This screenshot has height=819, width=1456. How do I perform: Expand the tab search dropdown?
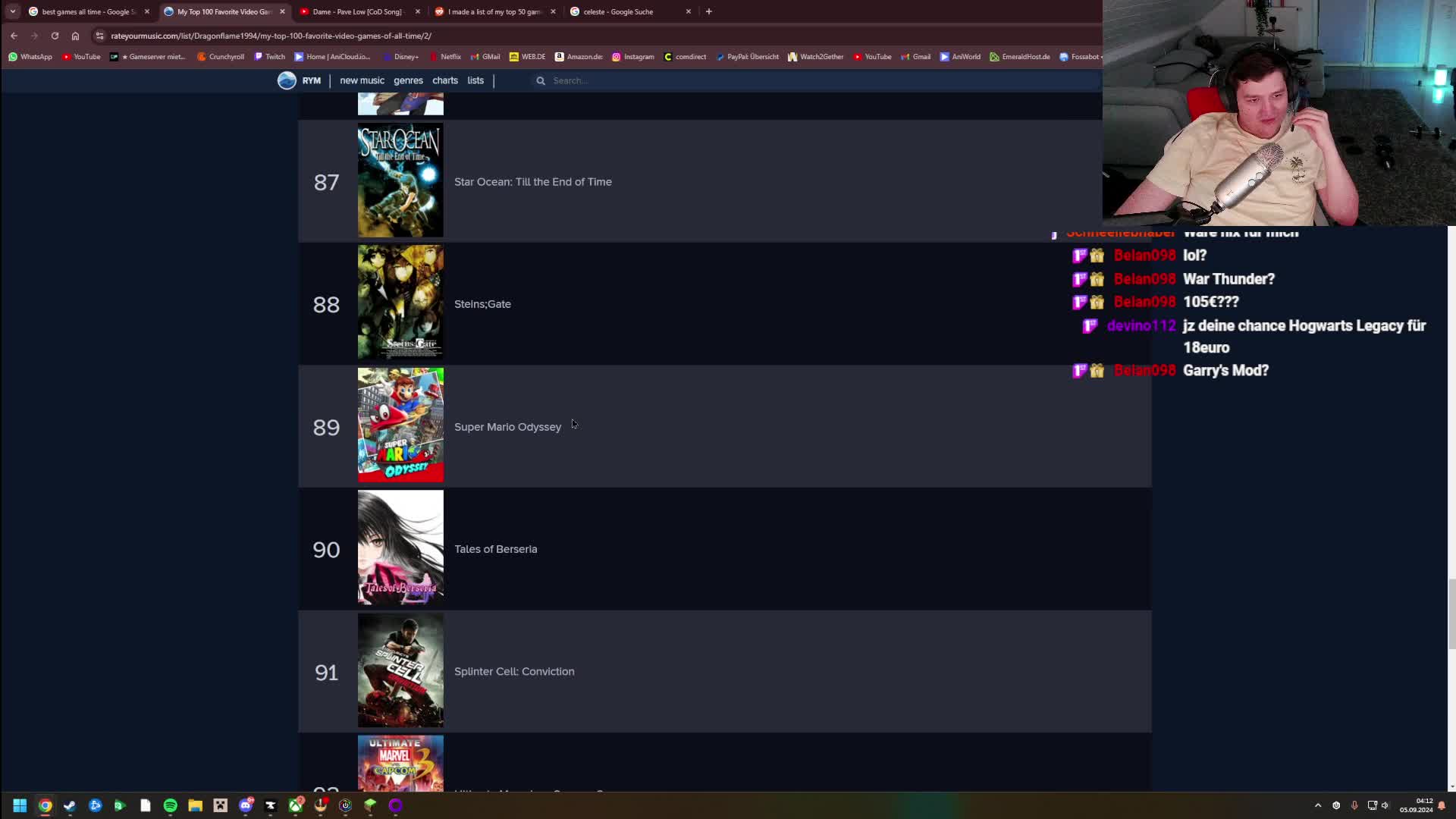coord(13,11)
